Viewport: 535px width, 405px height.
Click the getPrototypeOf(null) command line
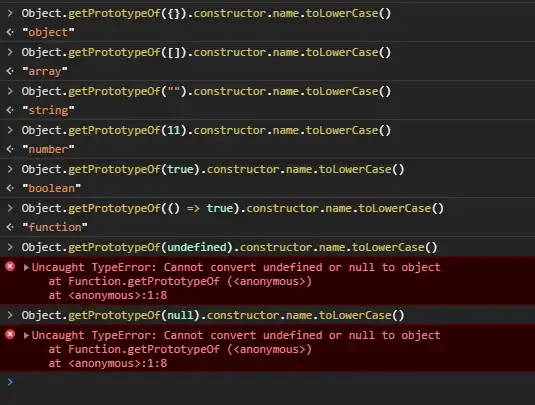(x=213, y=315)
